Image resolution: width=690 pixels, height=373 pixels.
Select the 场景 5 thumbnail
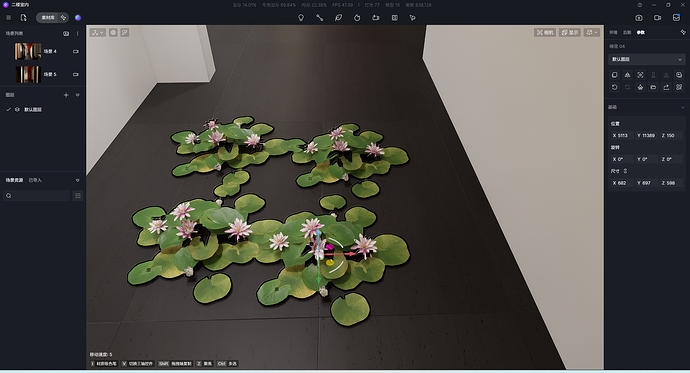pyautogui.click(x=28, y=74)
